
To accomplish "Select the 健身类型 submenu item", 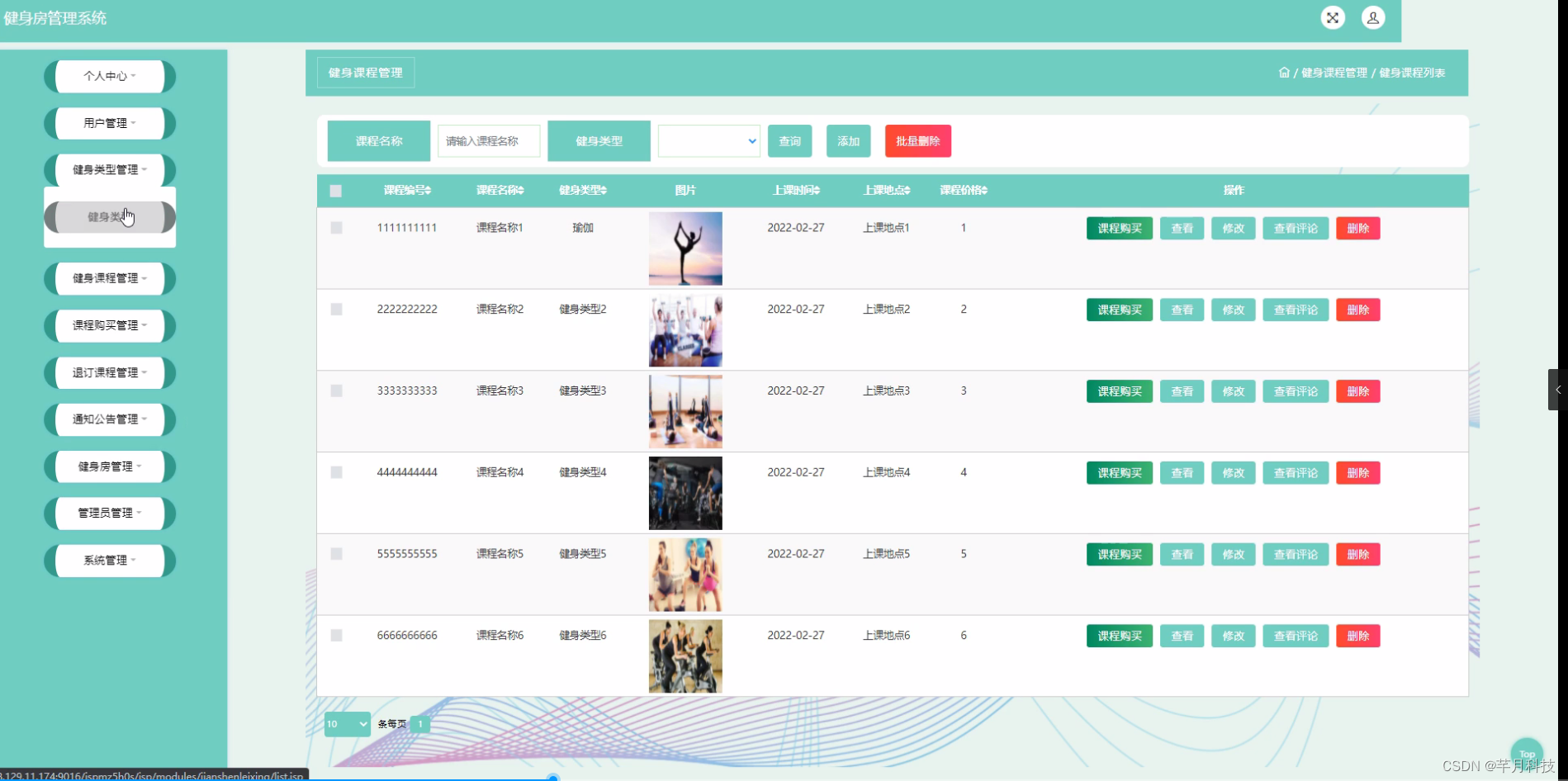I will click(109, 216).
